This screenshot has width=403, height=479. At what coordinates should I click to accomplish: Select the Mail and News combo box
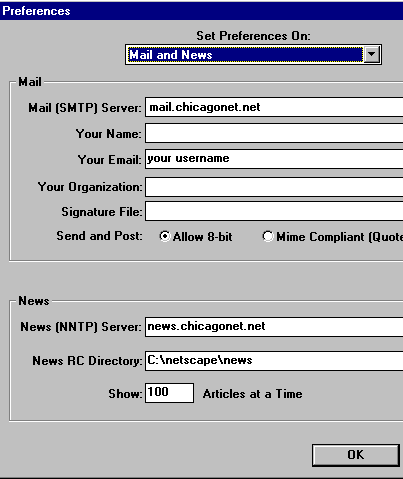click(253, 54)
